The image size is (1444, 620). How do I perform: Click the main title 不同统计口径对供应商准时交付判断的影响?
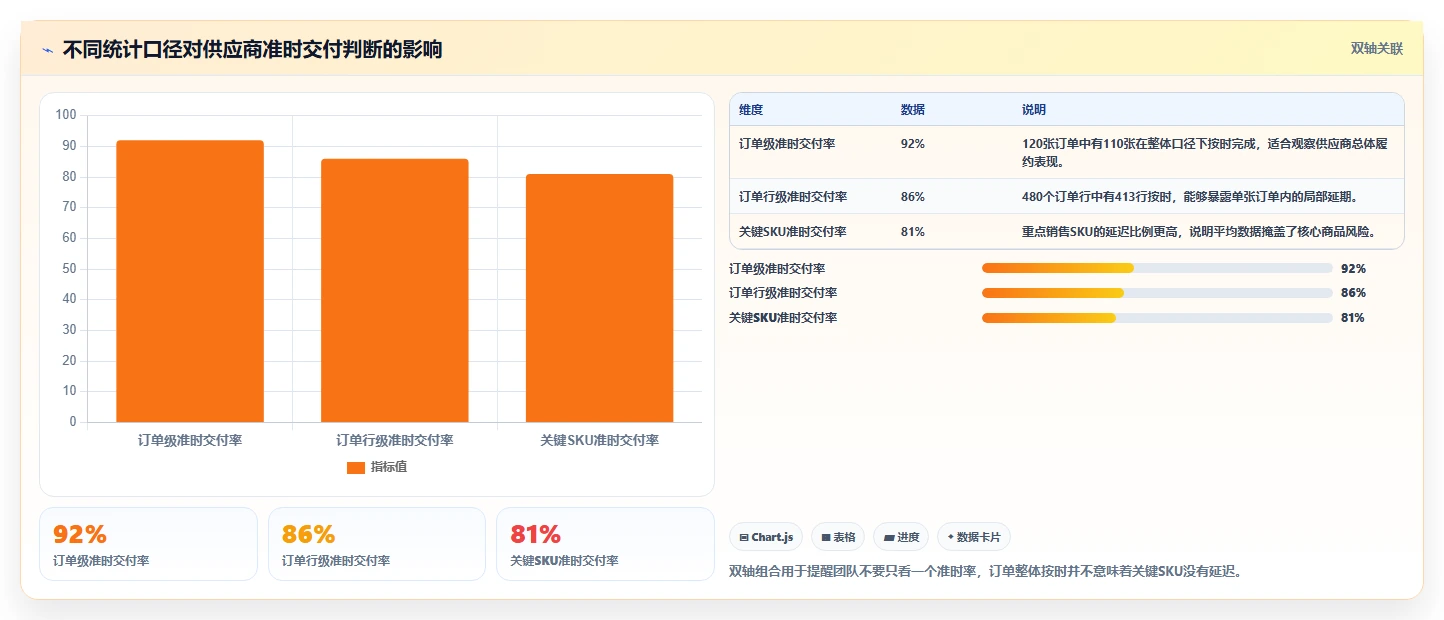coord(252,50)
